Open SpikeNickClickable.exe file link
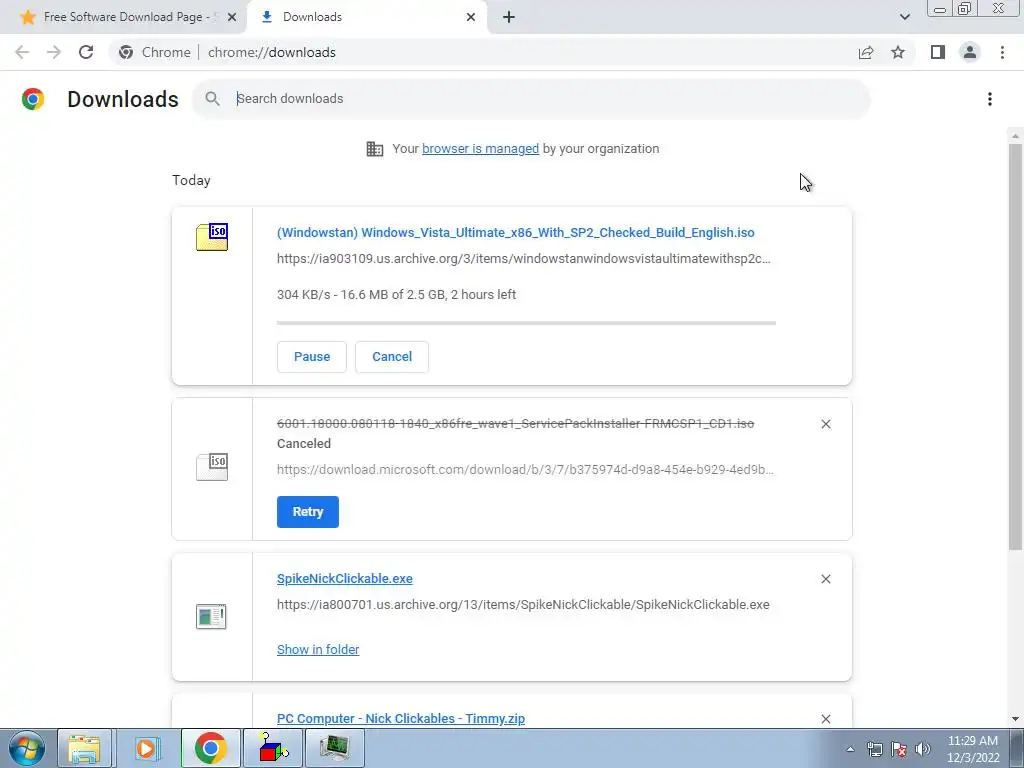The image size is (1024, 768). [344, 579]
